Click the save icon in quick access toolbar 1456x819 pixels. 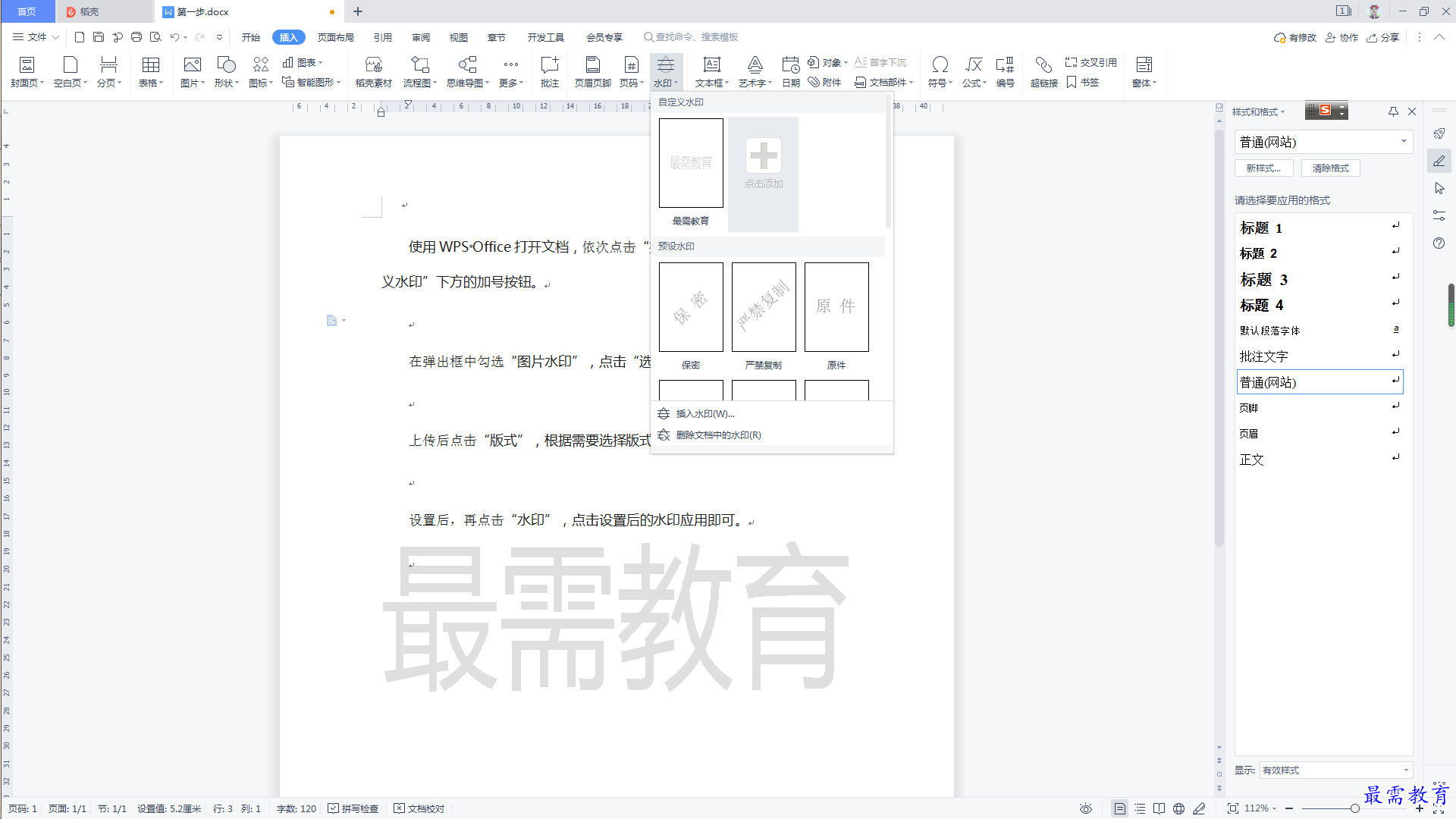tap(99, 37)
